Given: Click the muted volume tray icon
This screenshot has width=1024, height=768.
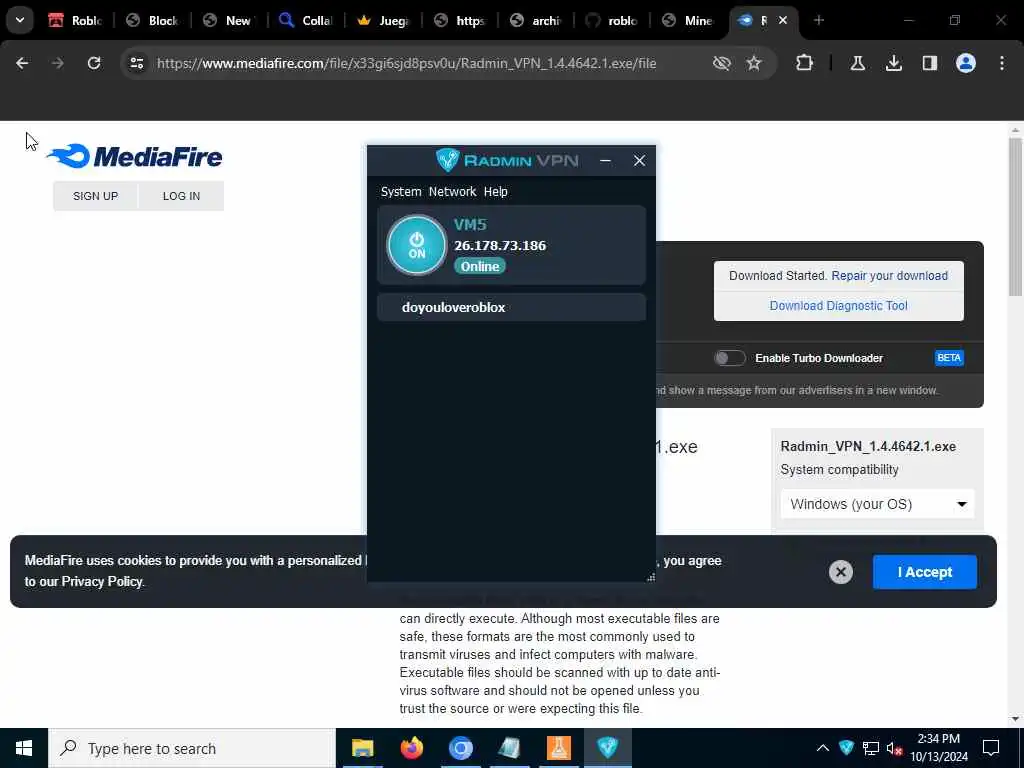Looking at the screenshot, I should coord(894,748).
